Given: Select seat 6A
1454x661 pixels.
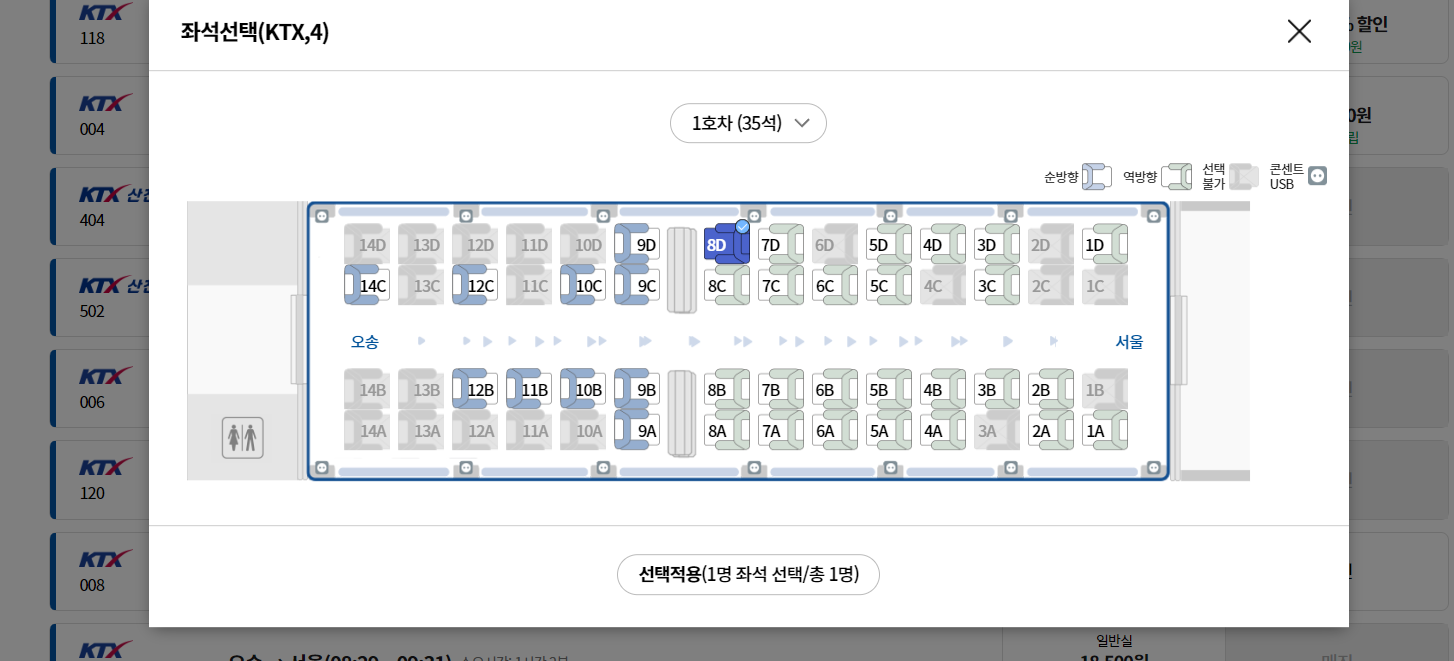Looking at the screenshot, I should (x=835, y=431).
